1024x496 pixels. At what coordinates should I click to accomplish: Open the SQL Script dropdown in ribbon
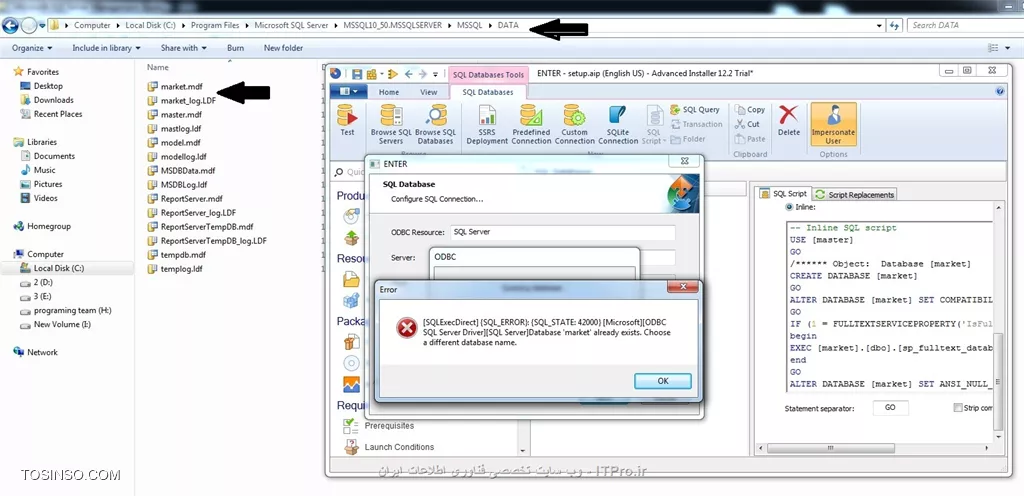[x=654, y=125]
